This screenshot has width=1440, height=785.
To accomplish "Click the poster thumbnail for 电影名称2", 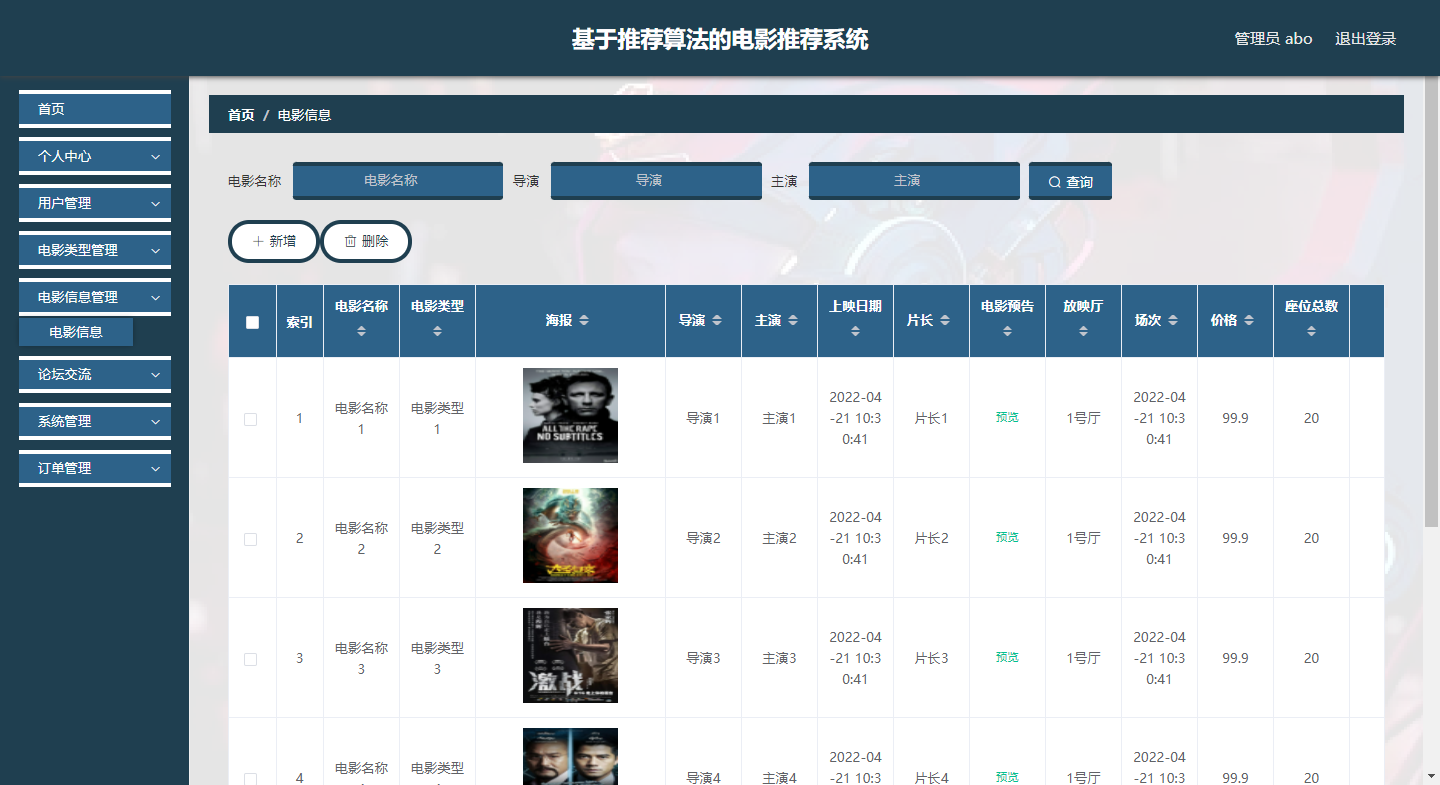I will point(570,535).
